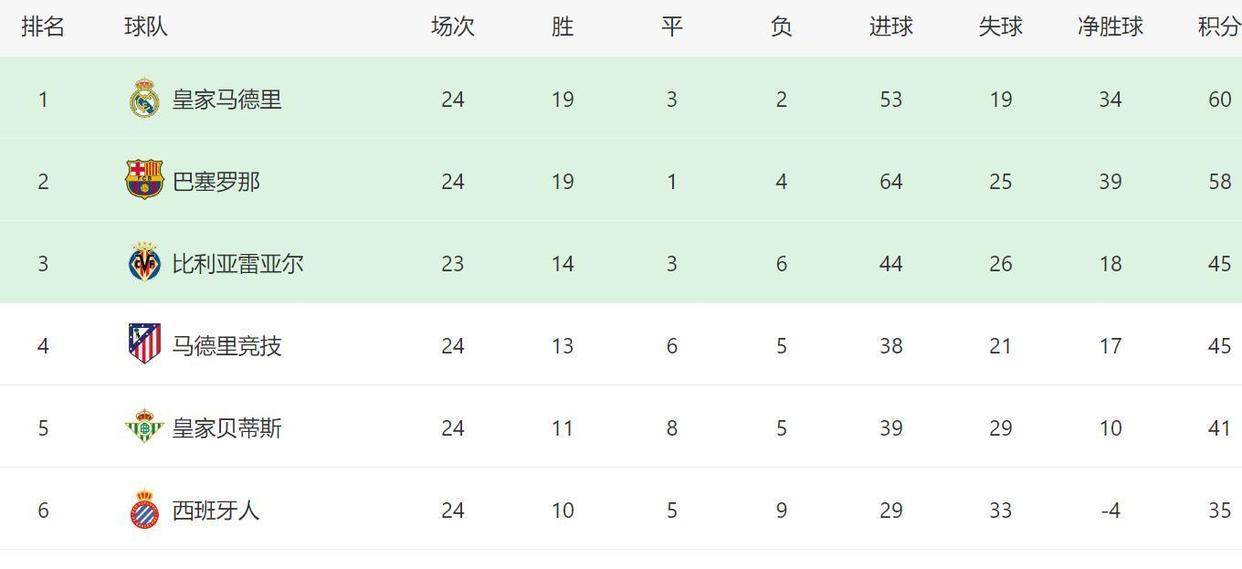Sort table by 排名 column header

click(x=43, y=27)
